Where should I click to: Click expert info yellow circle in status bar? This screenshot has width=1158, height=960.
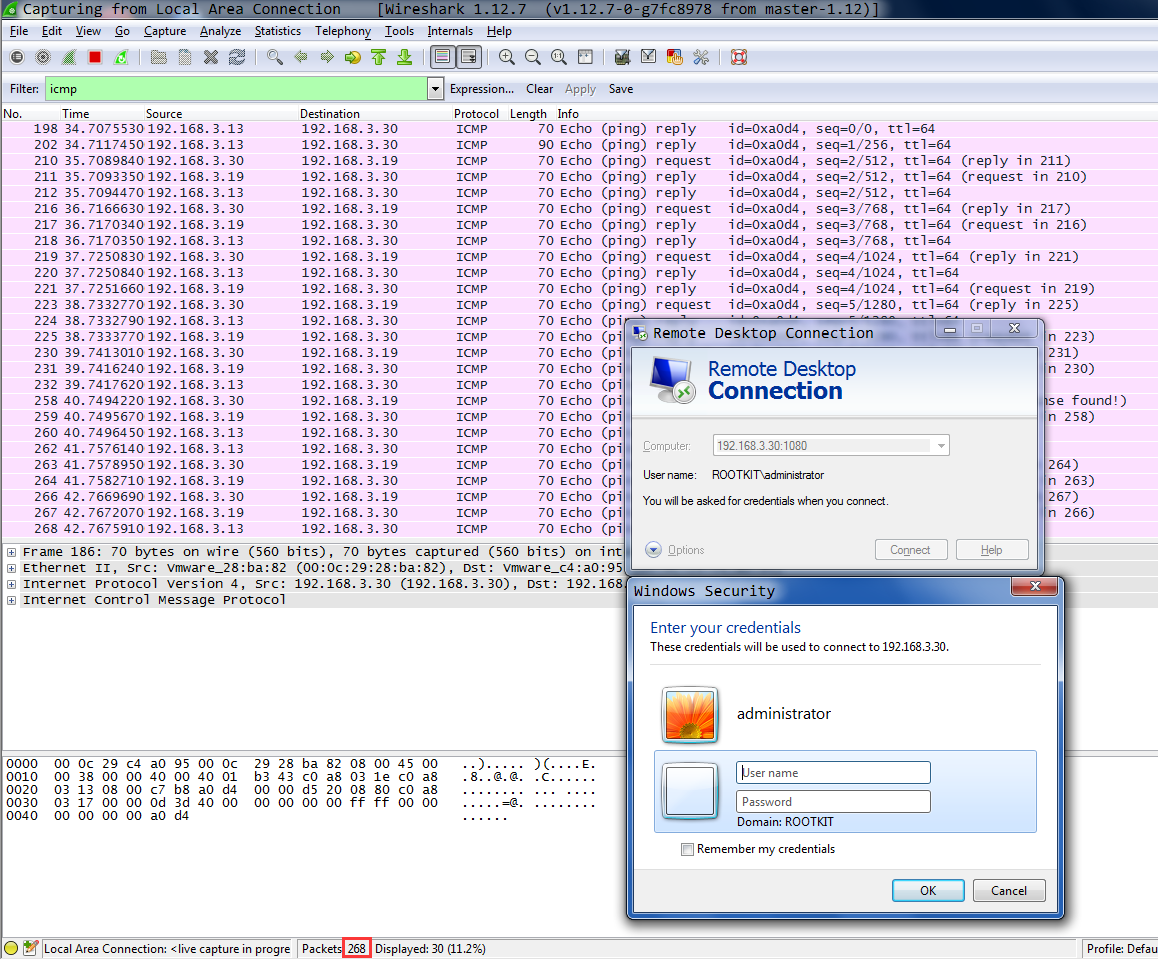11,948
